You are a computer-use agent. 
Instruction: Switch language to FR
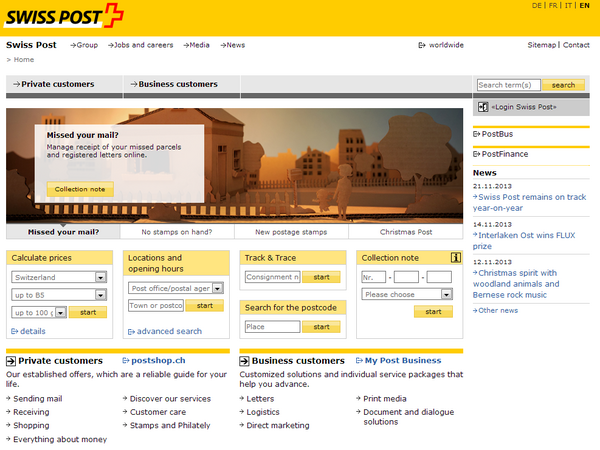coord(553,5)
